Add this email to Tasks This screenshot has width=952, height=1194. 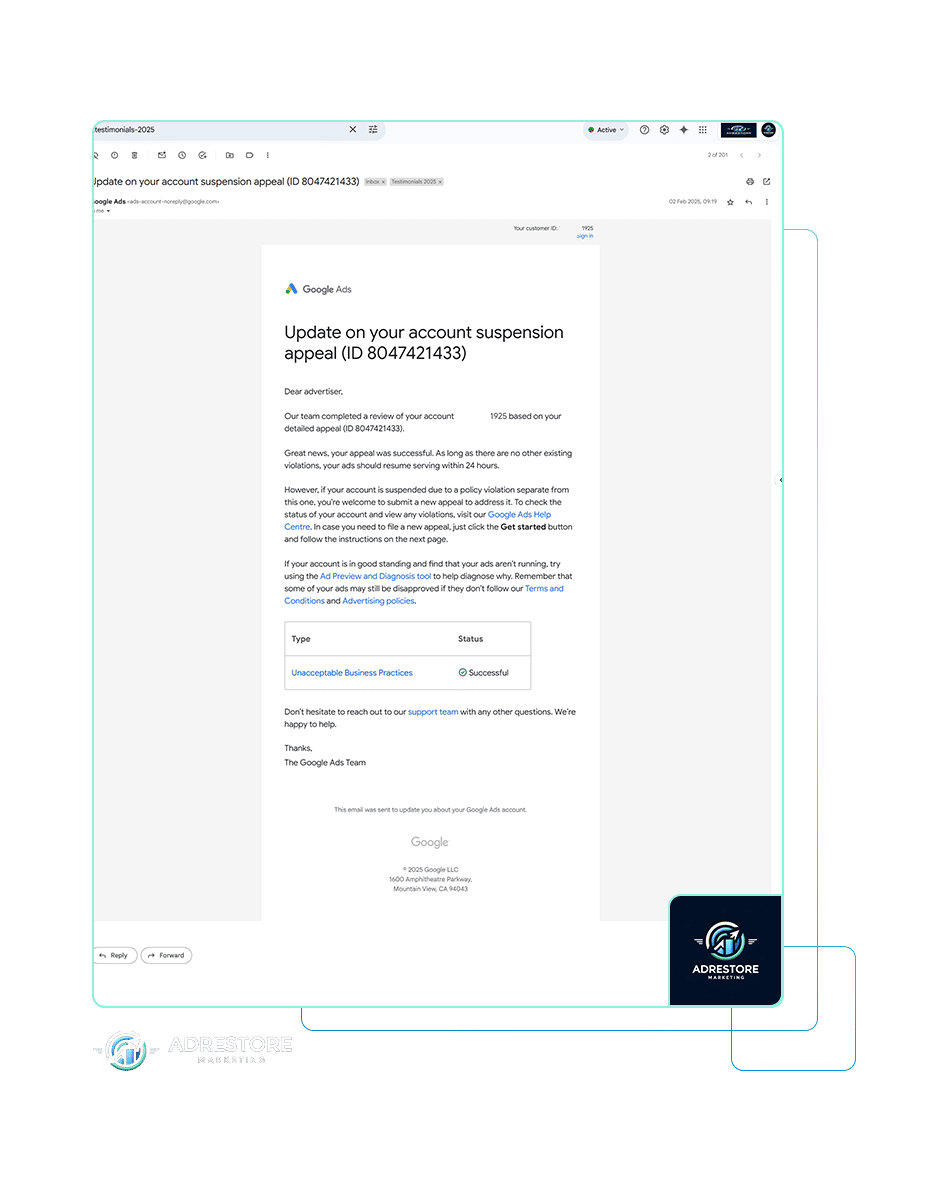point(203,155)
